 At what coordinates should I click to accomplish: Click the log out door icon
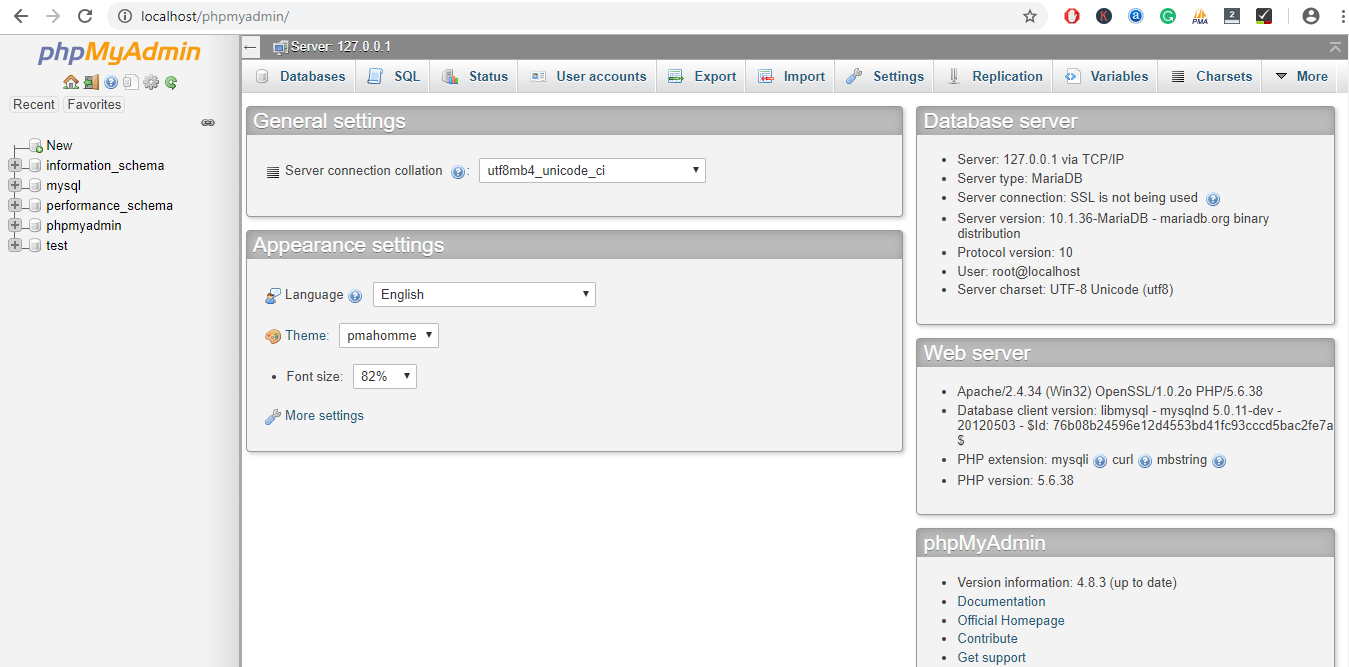[91, 83]
